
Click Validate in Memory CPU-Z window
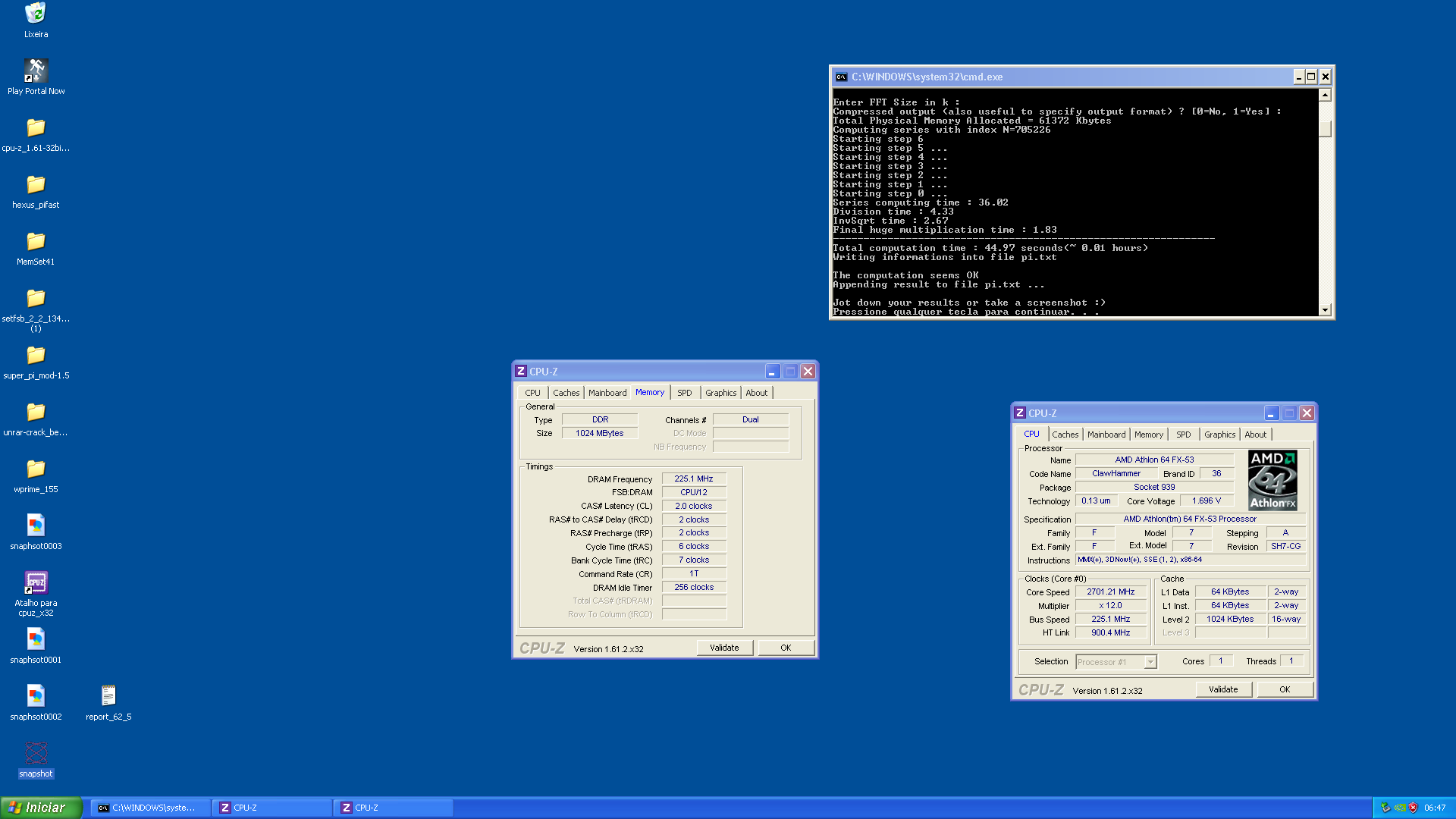click(x=724, y=648)
